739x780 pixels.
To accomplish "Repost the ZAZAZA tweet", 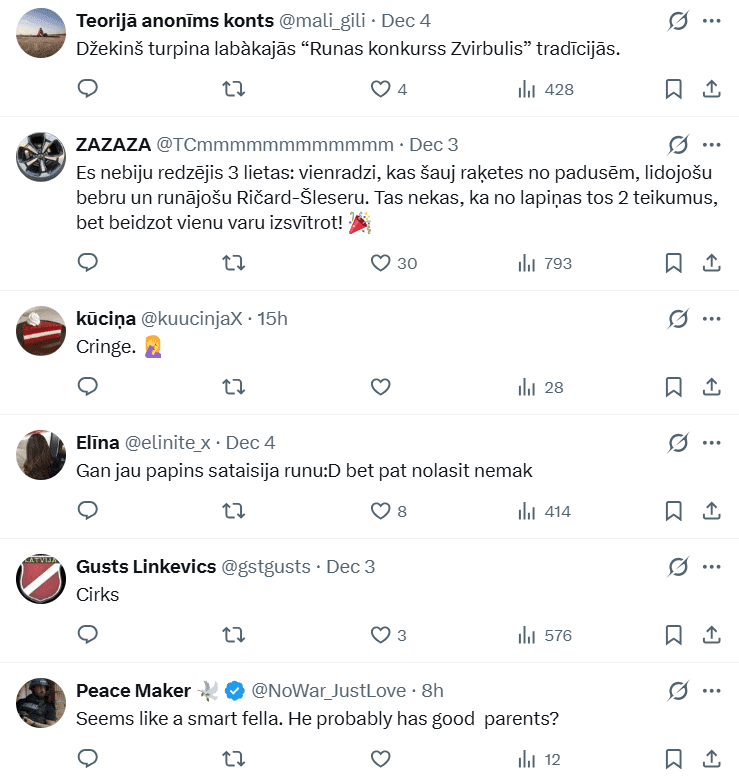I will coord(233,263).
